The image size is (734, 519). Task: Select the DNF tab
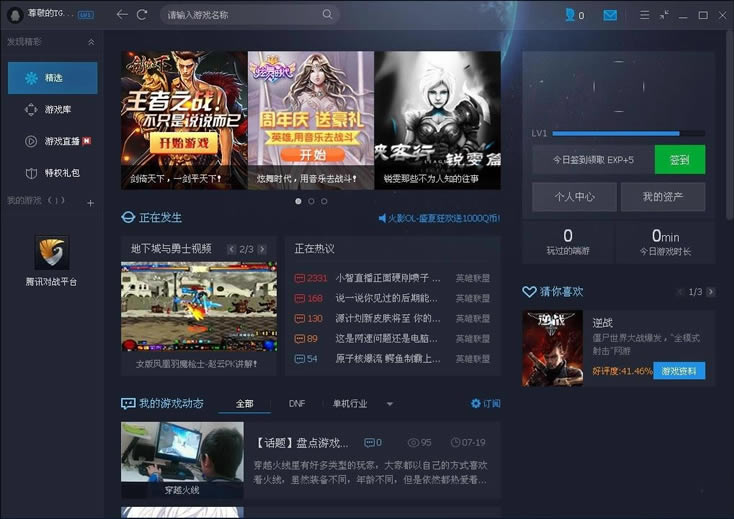pos(297,403)
